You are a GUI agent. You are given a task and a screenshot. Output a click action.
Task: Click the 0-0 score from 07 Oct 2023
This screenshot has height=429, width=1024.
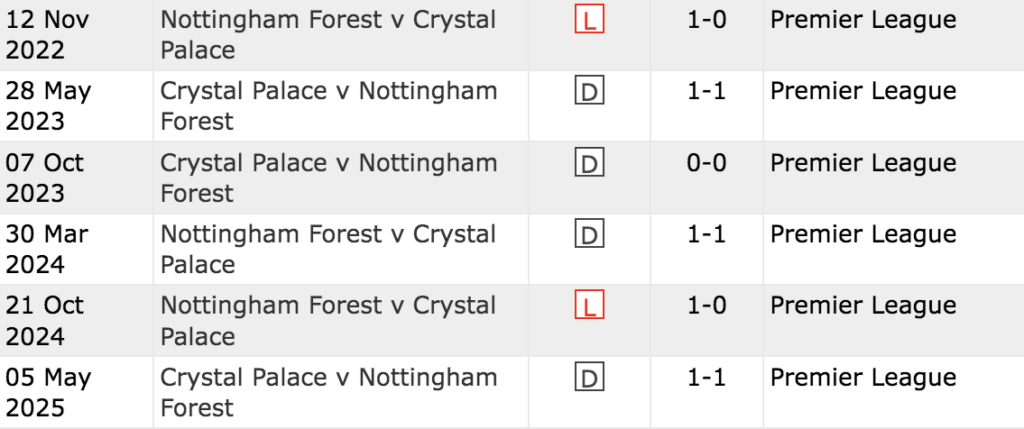[707, 163]
